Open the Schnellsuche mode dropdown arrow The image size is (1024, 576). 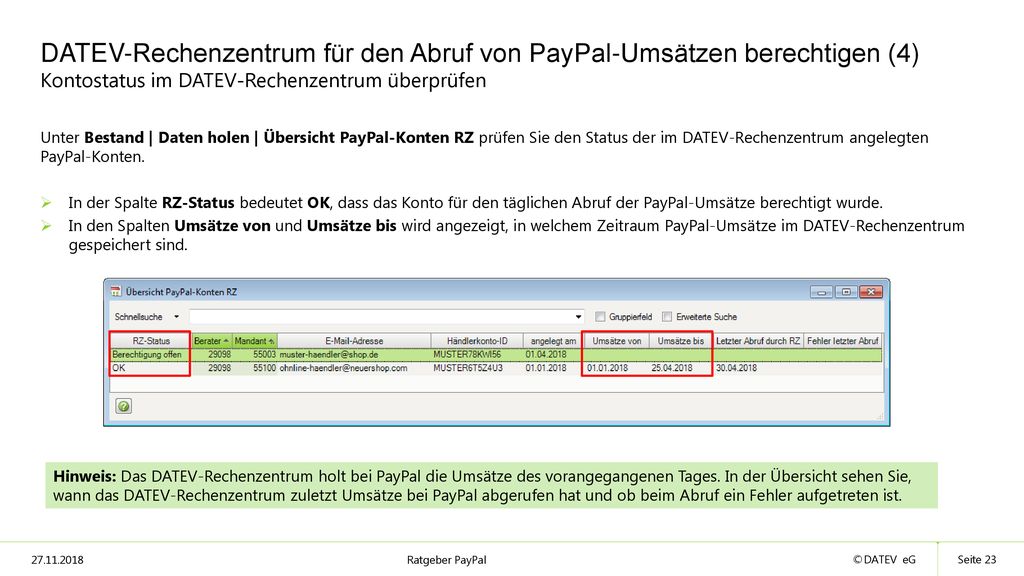point(176,317)
